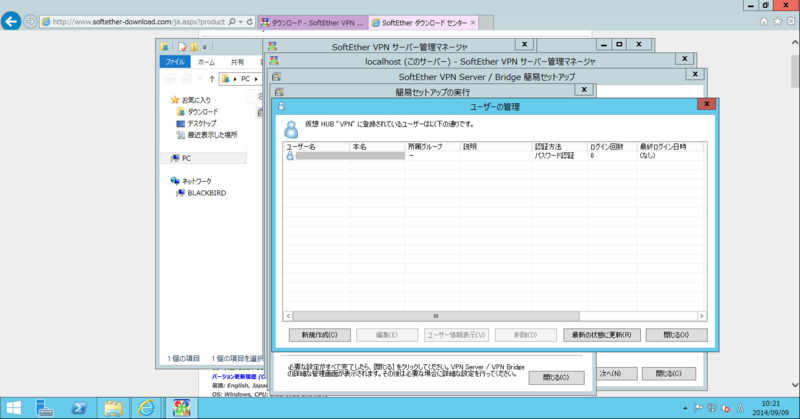This screenshot has width=800, height=419.
Task: Show hidden tray icons arrow
Action: click(685, 408)
